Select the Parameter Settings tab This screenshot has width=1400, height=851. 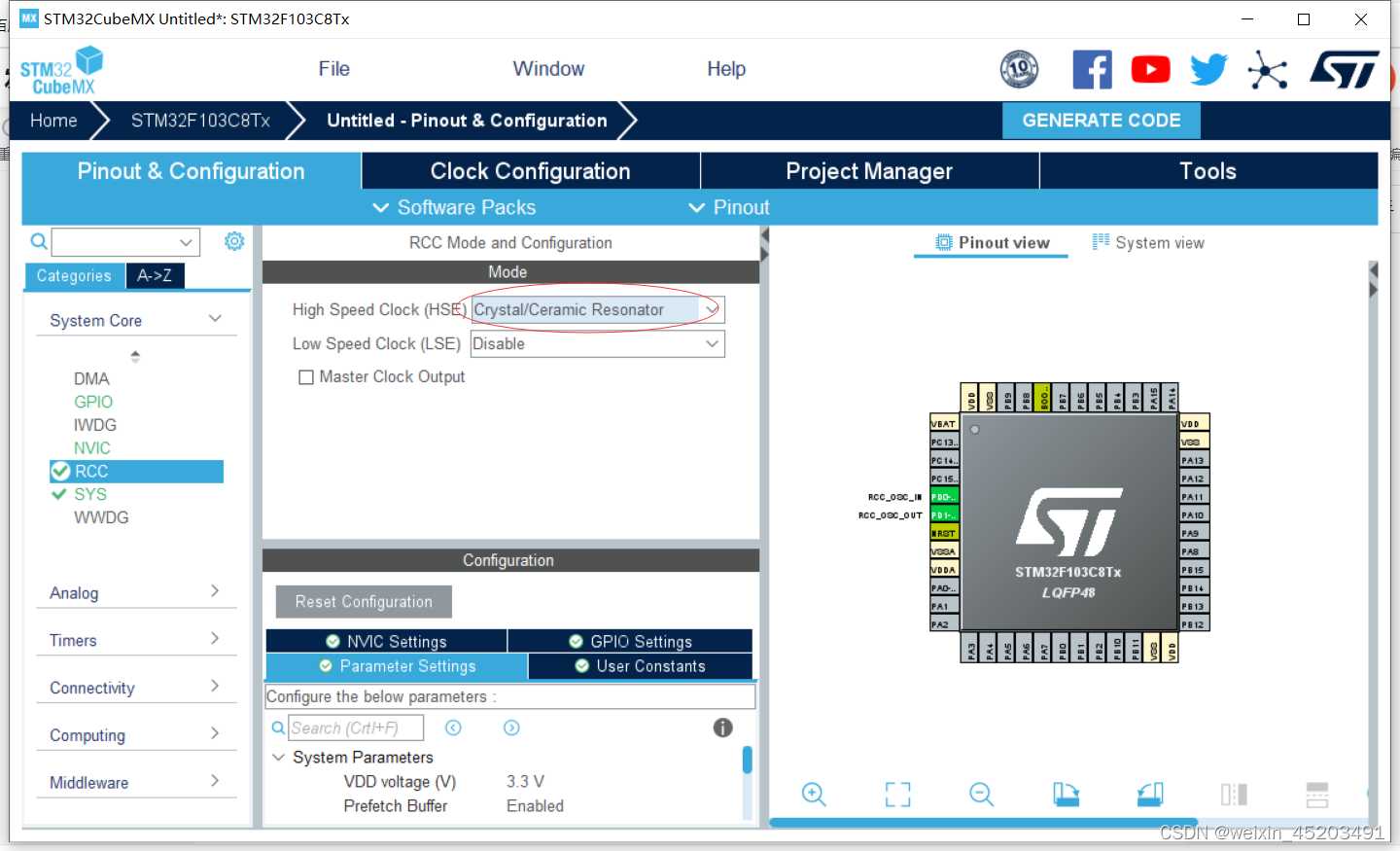click(x=397, y=666)
